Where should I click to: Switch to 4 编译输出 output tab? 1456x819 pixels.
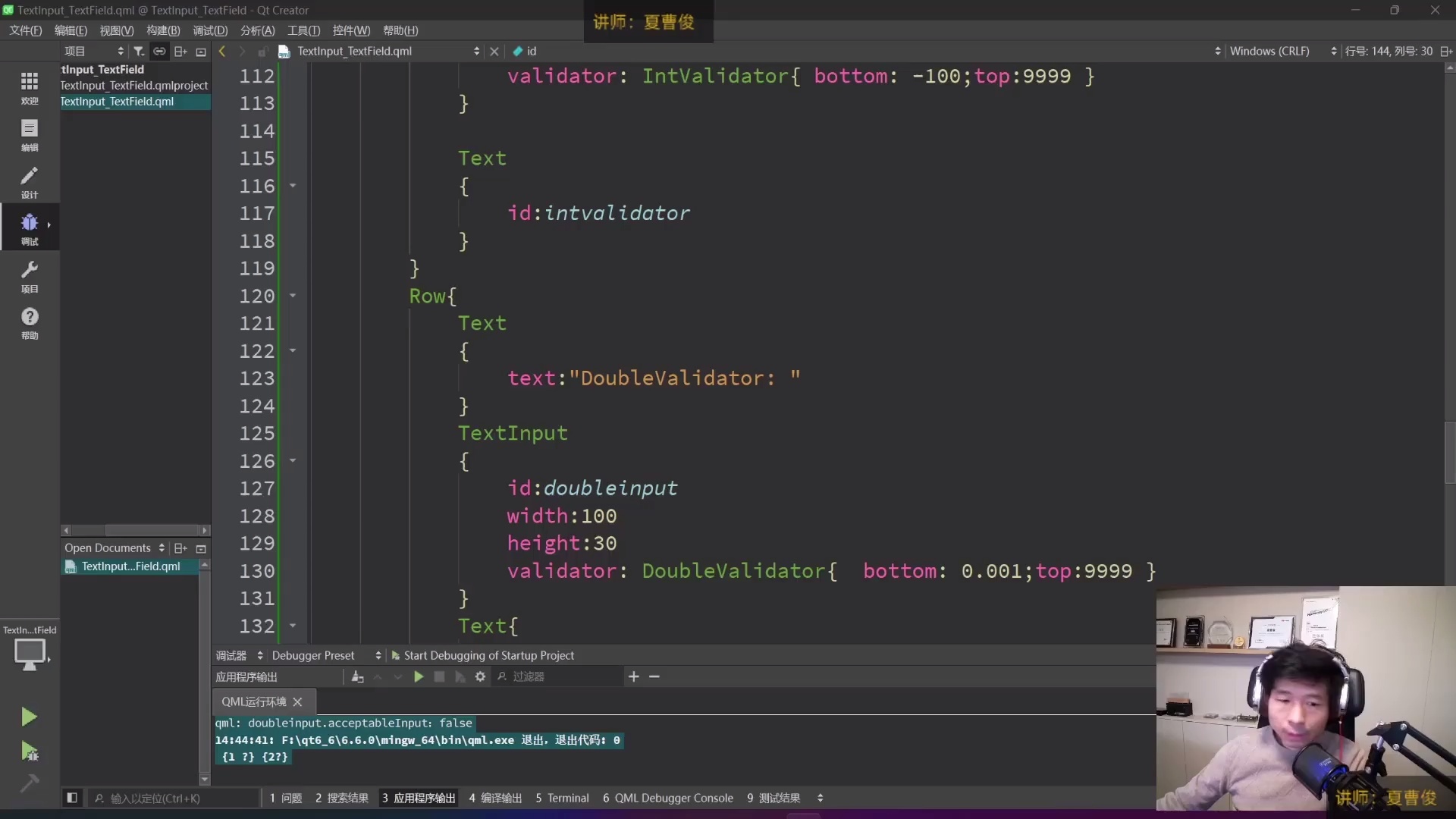[x=495, y=798]
